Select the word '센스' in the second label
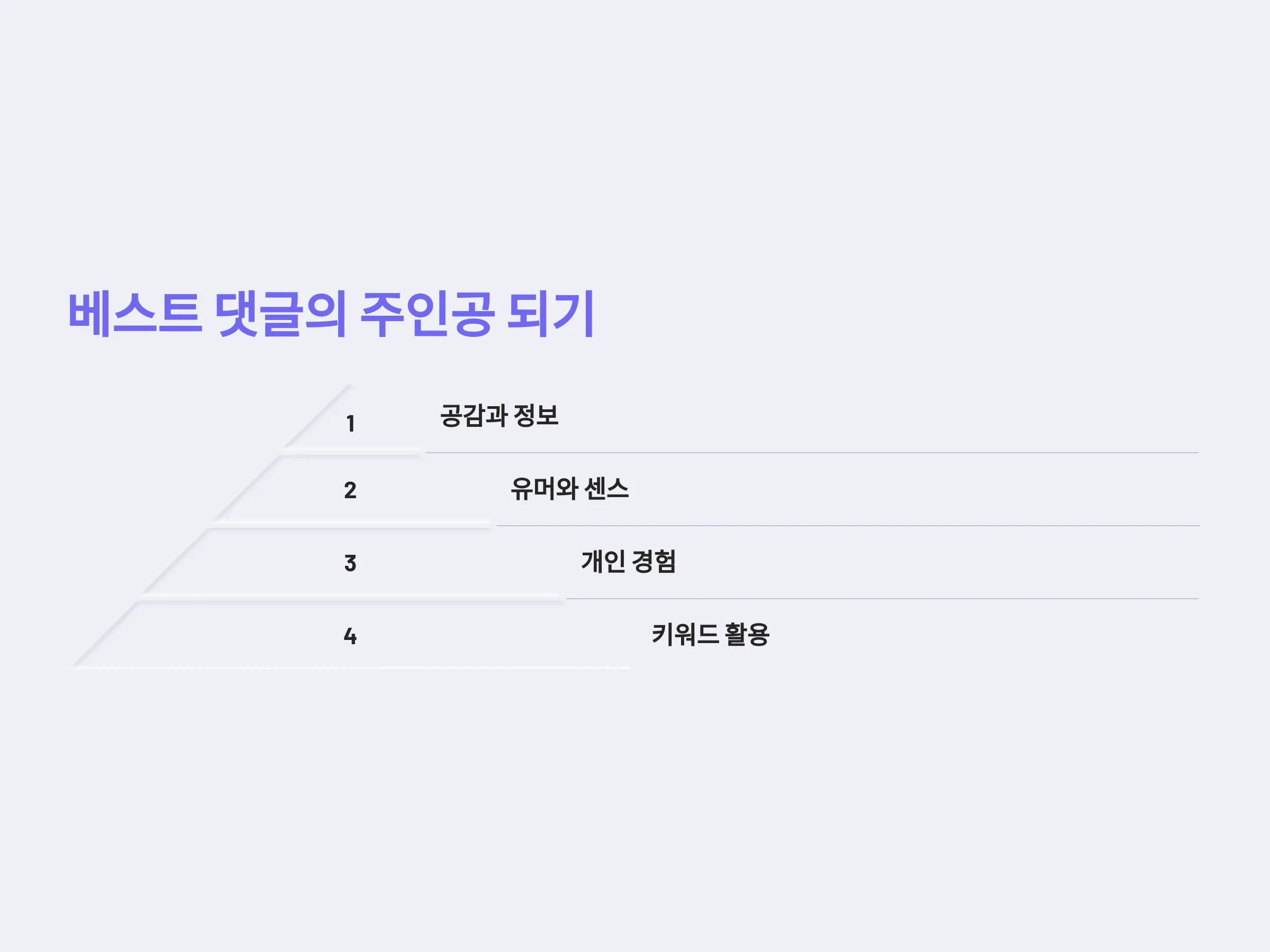The image size is (1270, 952). tap(607, 488)
